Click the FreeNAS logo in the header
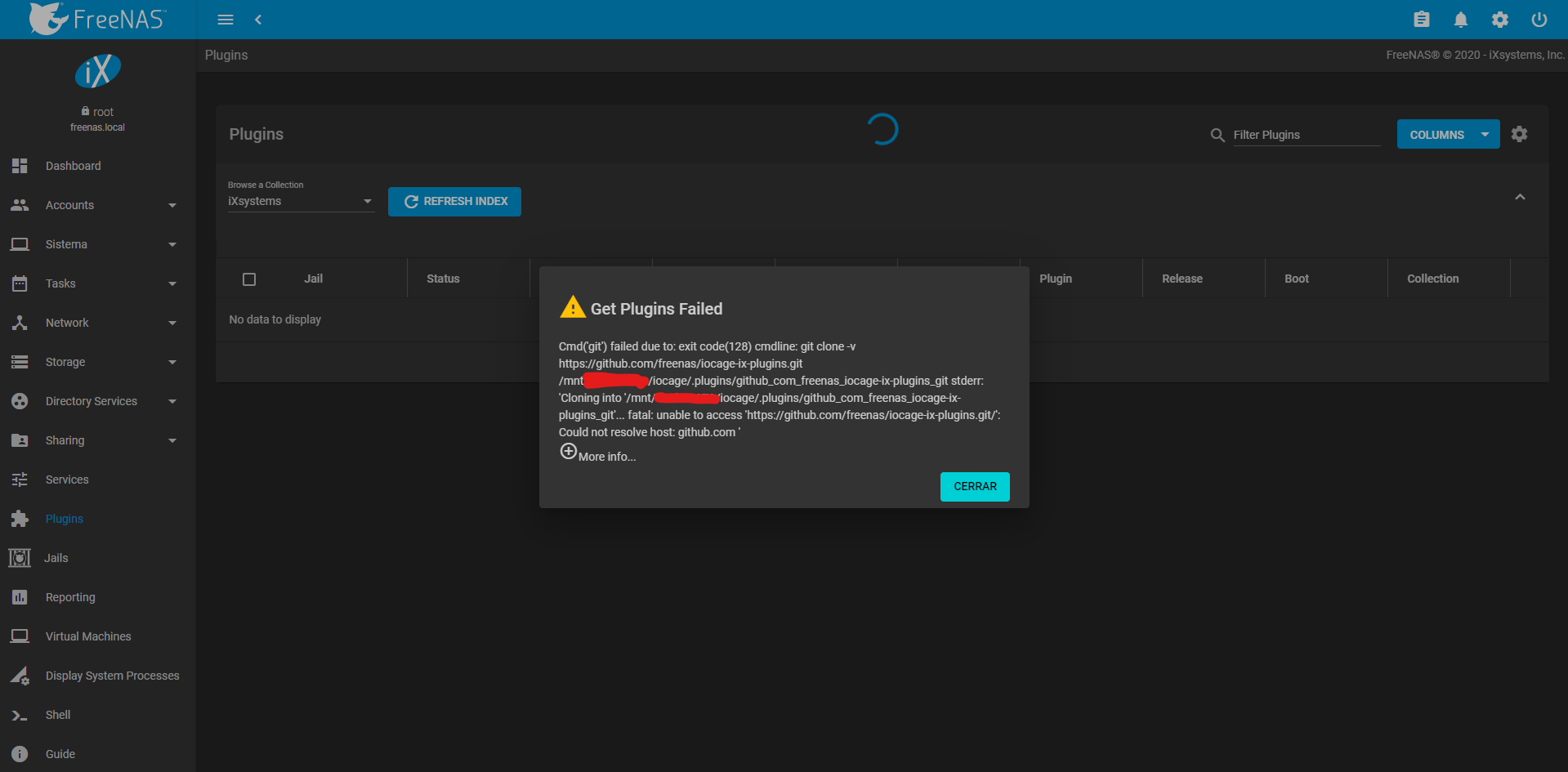 click(x=97, y=19)
